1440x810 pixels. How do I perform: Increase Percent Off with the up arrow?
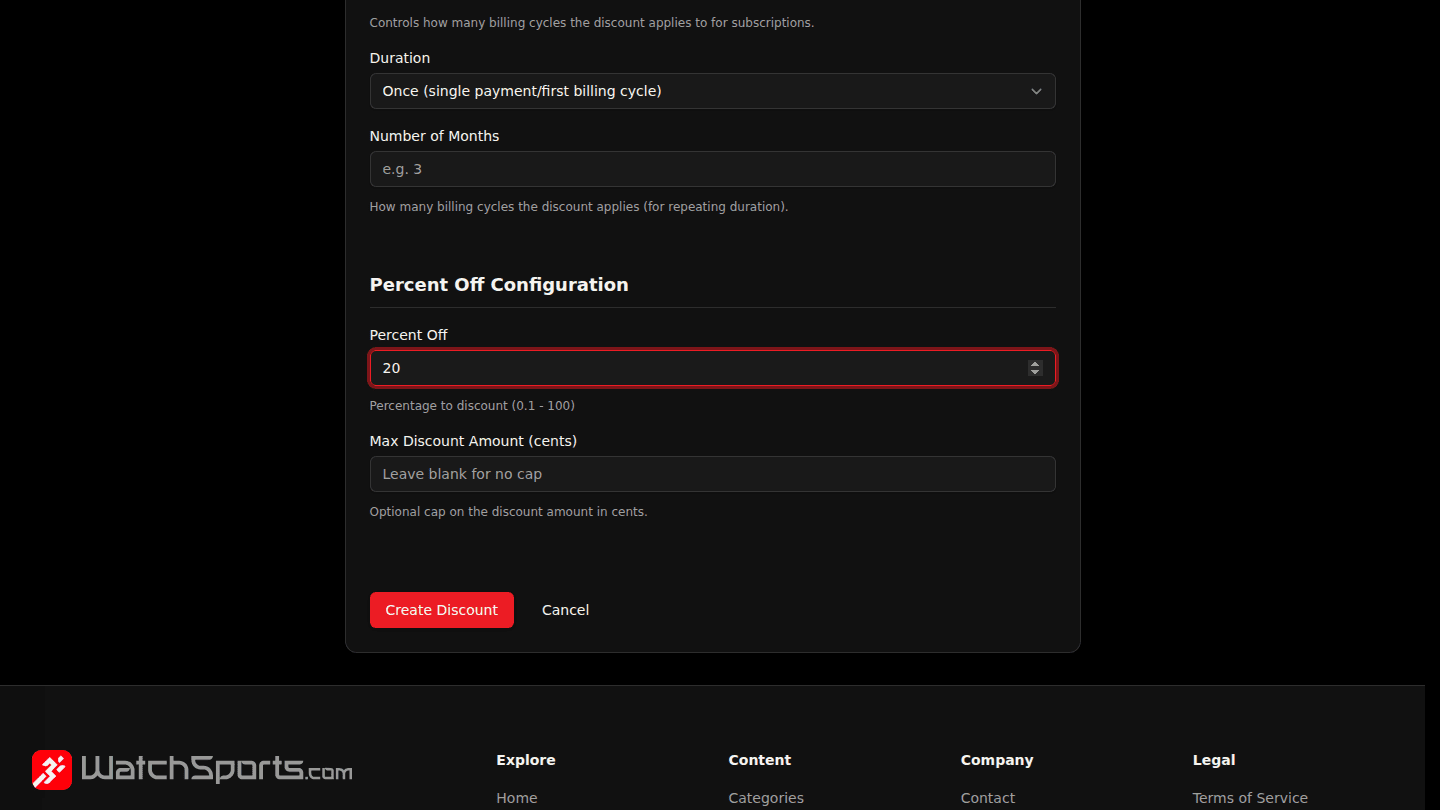pos(1035,364)
